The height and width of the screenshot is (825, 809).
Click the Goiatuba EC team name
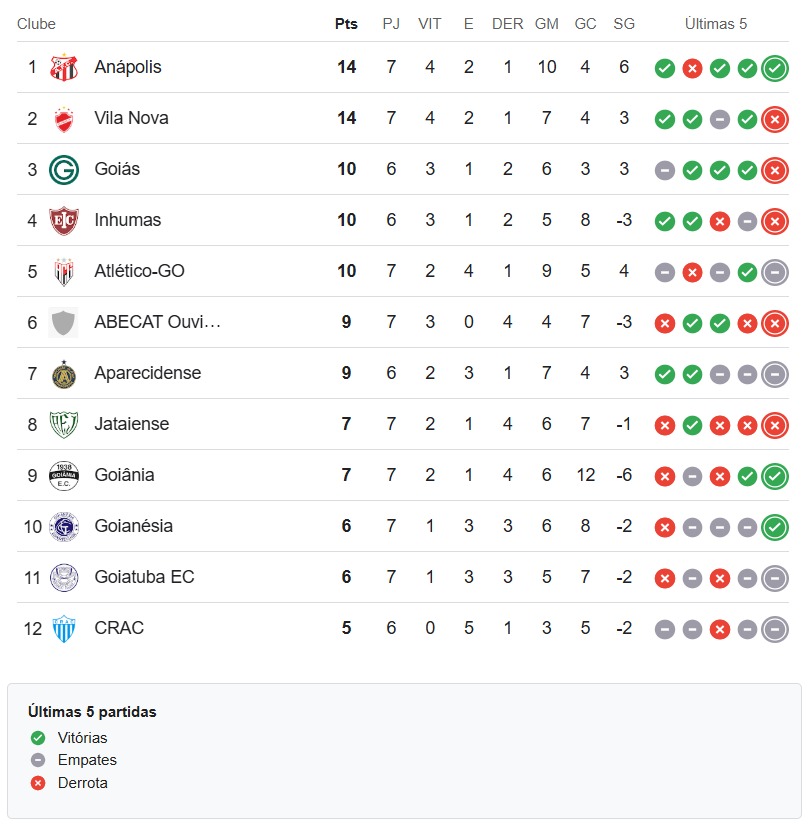(x=144, y=577)
